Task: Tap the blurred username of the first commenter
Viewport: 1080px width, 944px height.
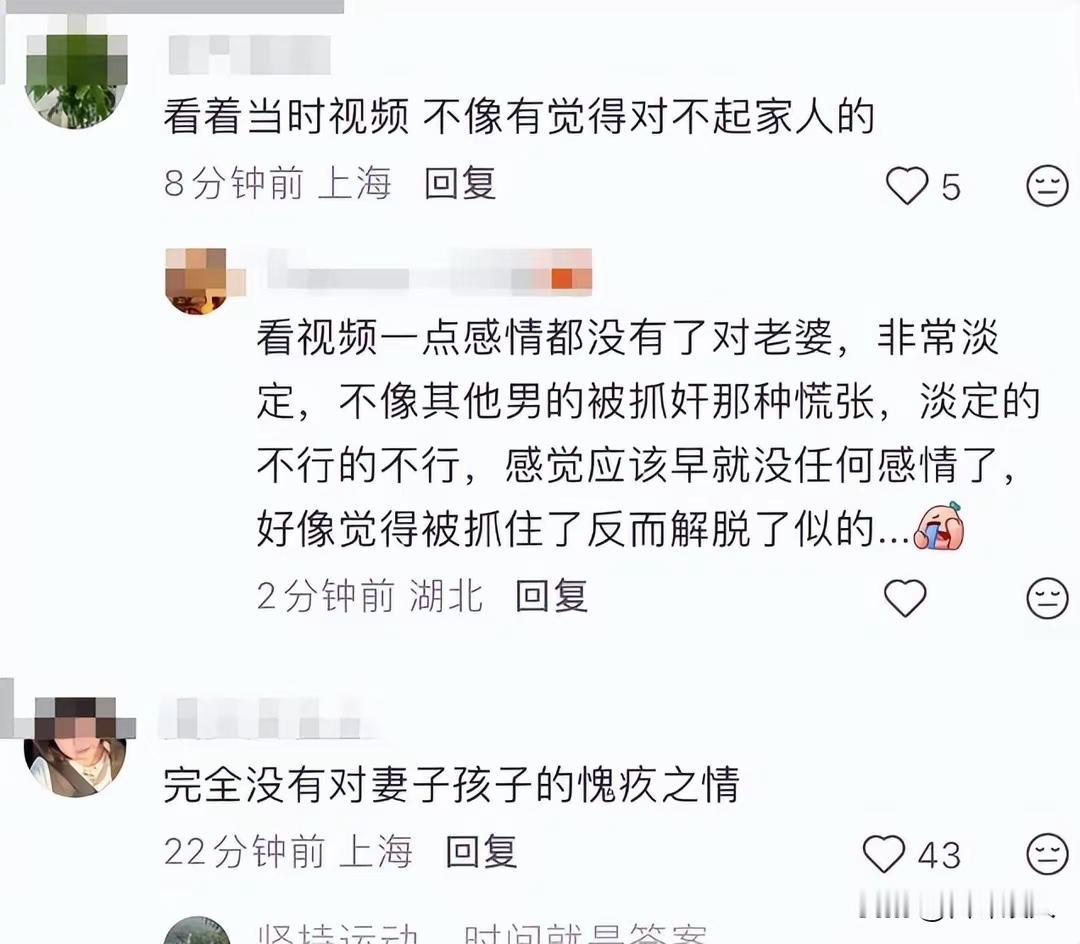Action: pyautogui.click(x=249, y=54)
